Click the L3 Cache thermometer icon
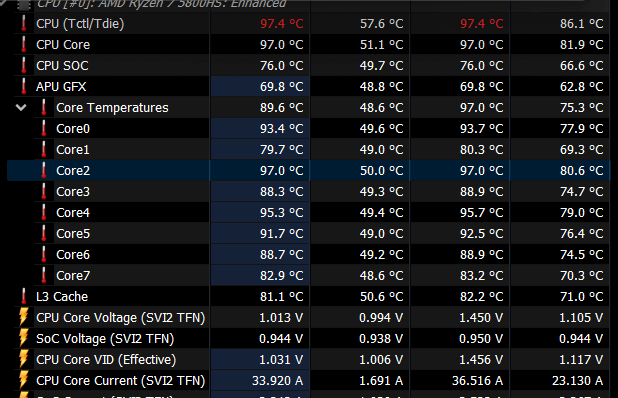618x398 pixels. point(24,296)
